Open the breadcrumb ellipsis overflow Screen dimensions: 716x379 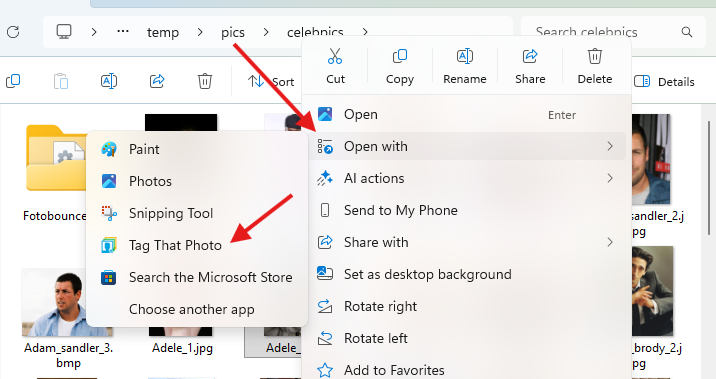tap(123, 32)
